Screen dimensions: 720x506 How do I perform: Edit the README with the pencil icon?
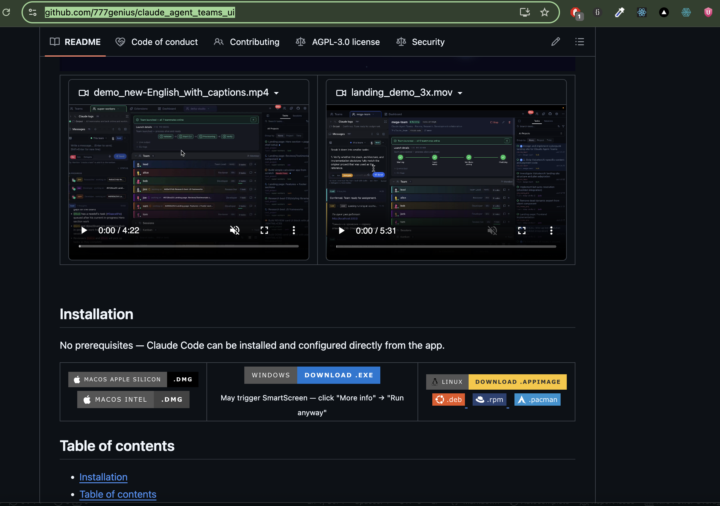(556, 42)
